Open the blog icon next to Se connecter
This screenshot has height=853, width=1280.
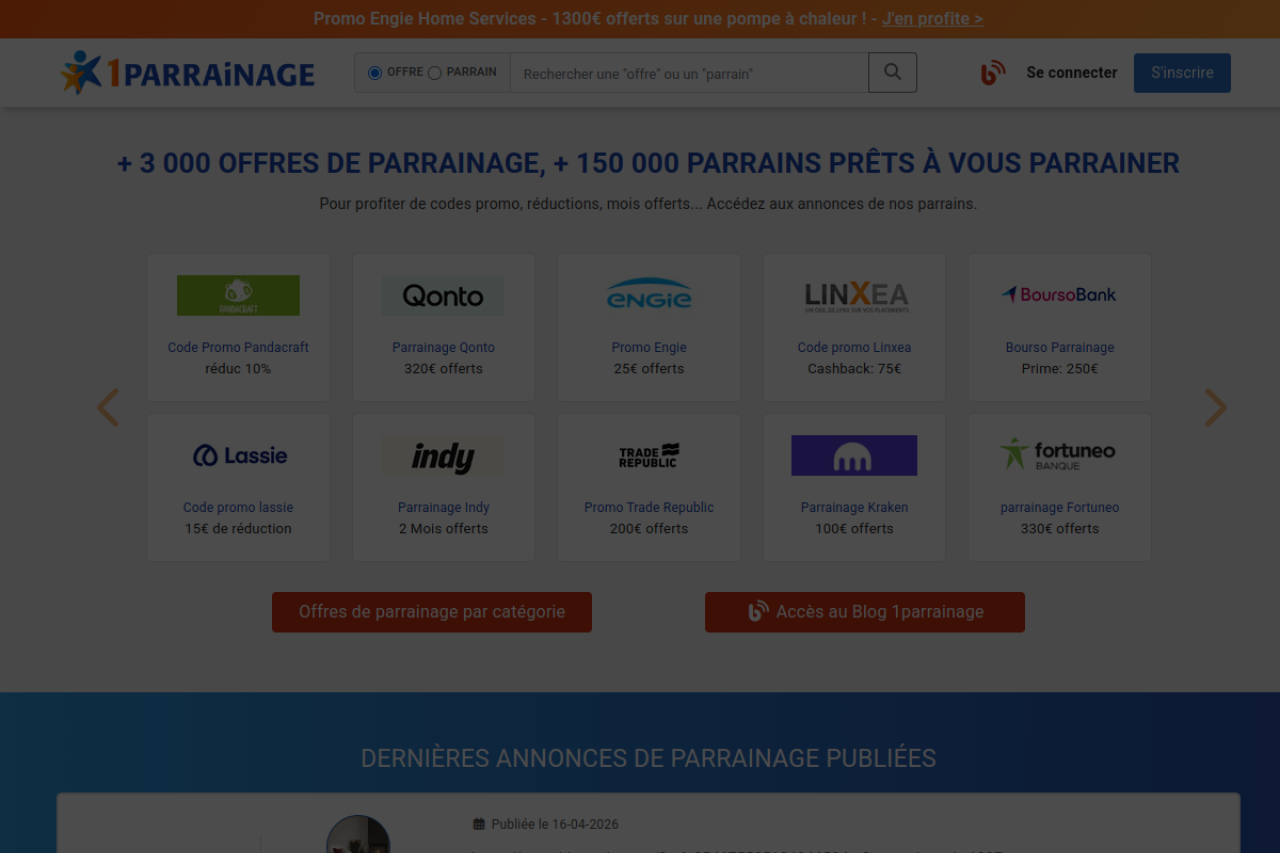[x=992, y=73]
